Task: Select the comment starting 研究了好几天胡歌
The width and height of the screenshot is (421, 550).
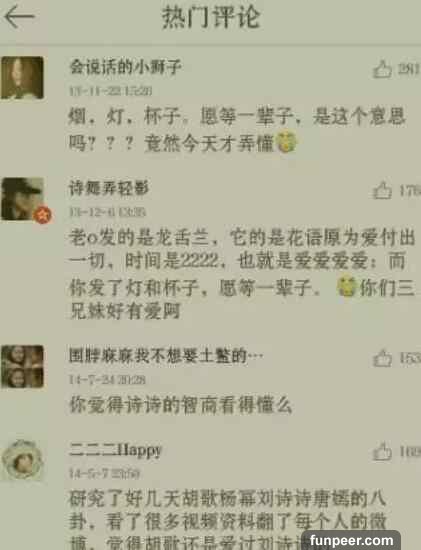Action: tap(228, 519)
